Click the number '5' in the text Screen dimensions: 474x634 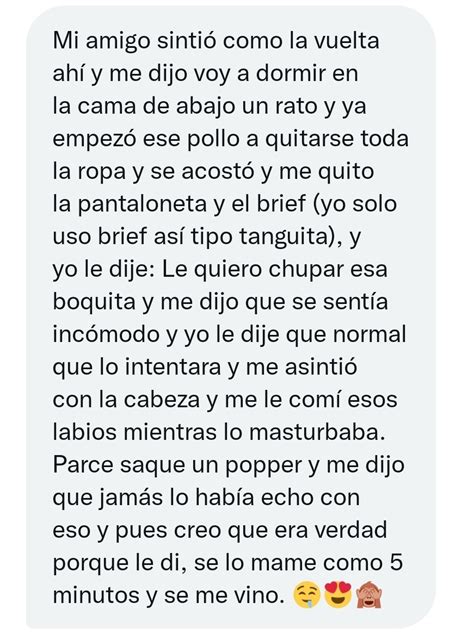pos(396,563)
